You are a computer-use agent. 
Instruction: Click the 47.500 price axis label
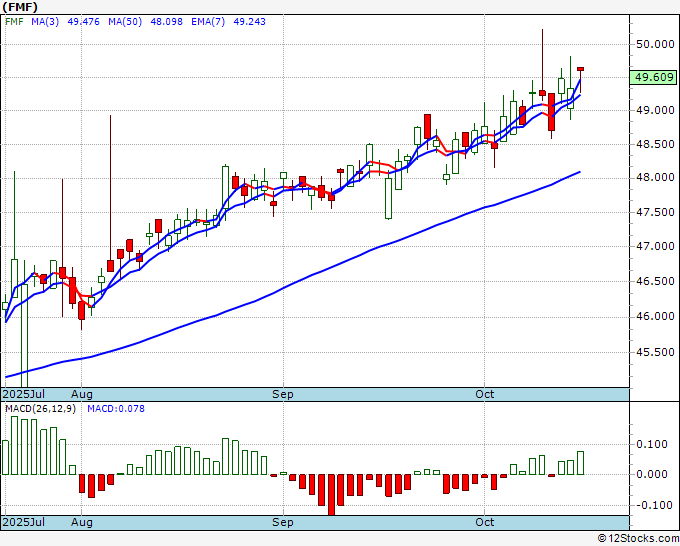pyautogui.click(x=655, y=213)
